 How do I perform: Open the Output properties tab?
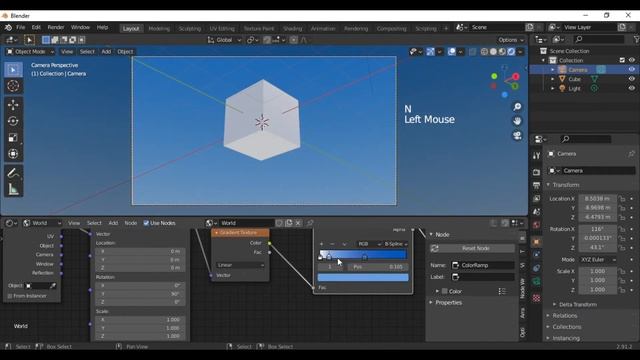click(536, 186)
